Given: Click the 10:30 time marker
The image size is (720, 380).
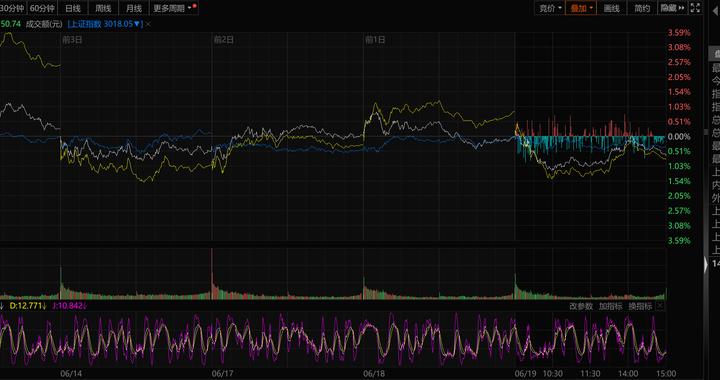Looking at the screenshot, I should pos(553,374).
